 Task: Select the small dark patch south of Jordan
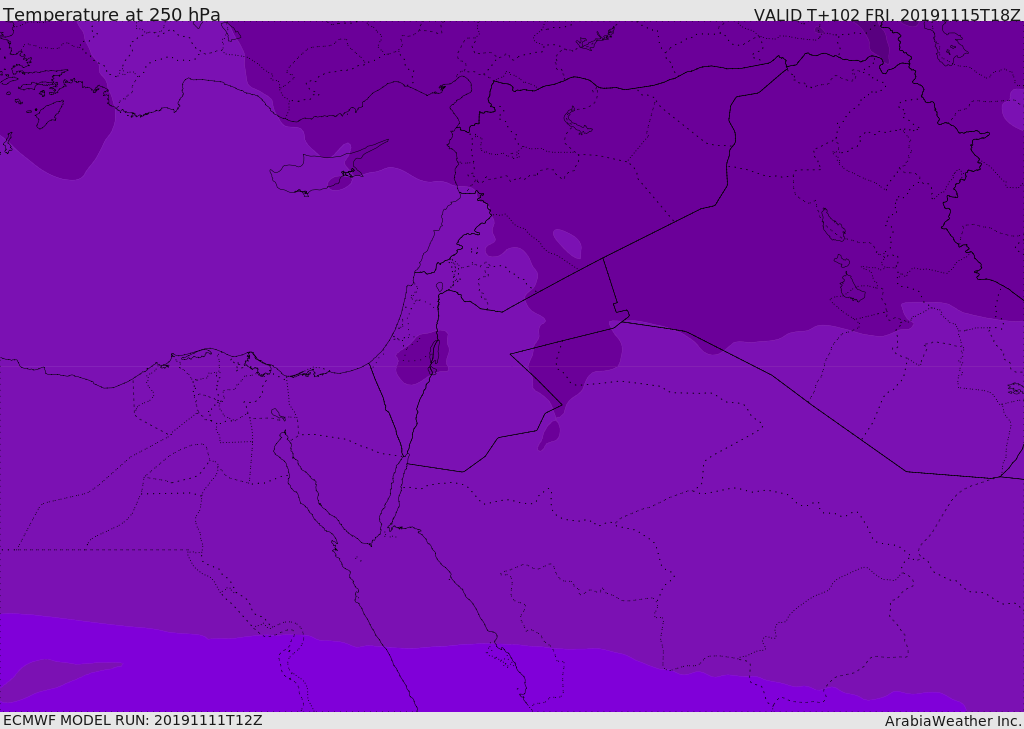(549, 435)
